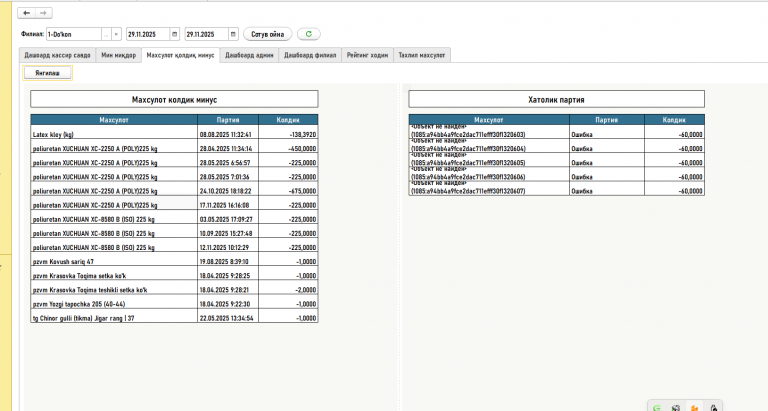Select pzvm Krasovka Toqima teshikli setka ko'k cell
Image resolution: width=768 pixels, height=411 pixels.
114,289
